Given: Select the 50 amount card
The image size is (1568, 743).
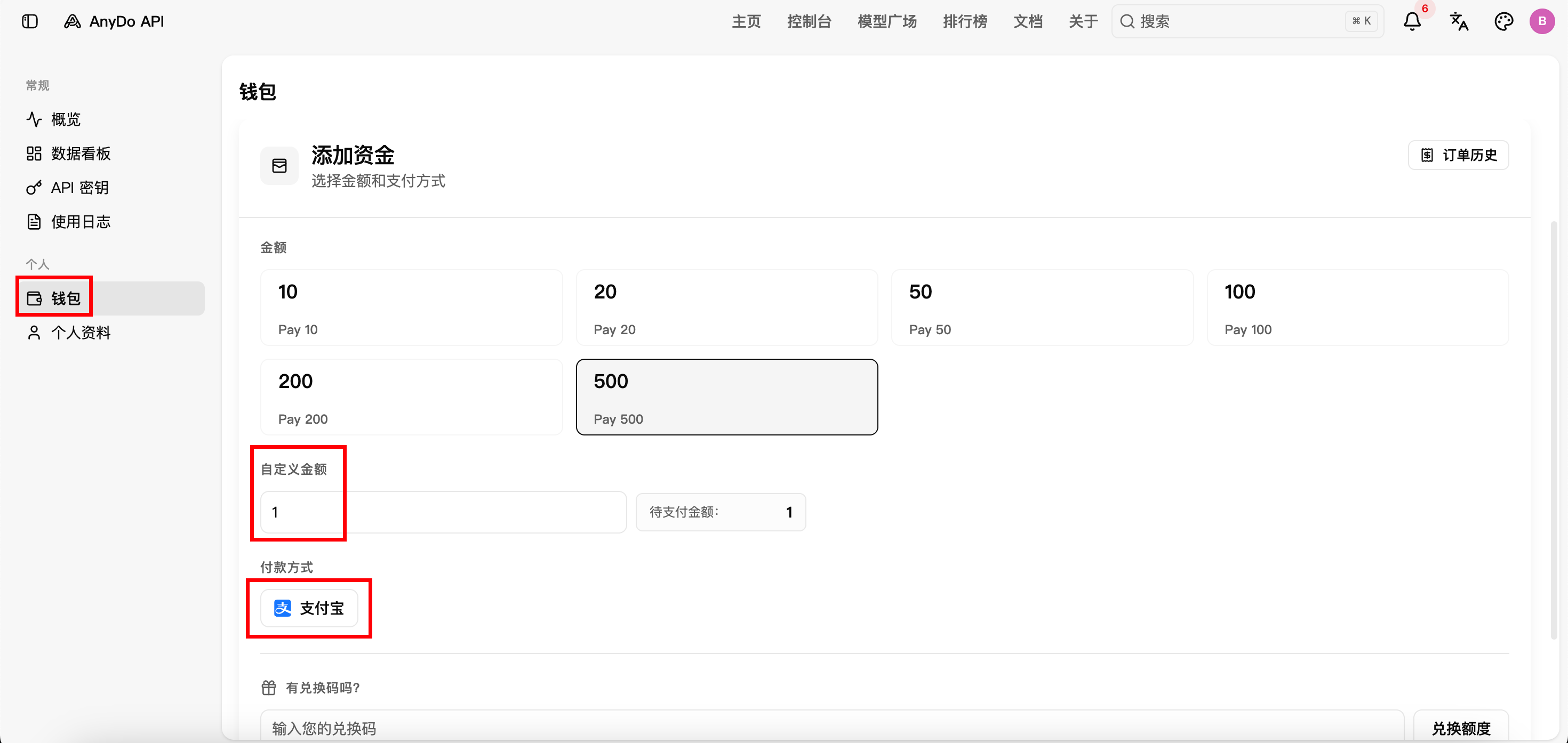Looking at the screenshot, I should pyautogui.click(x=1042, y=308).
